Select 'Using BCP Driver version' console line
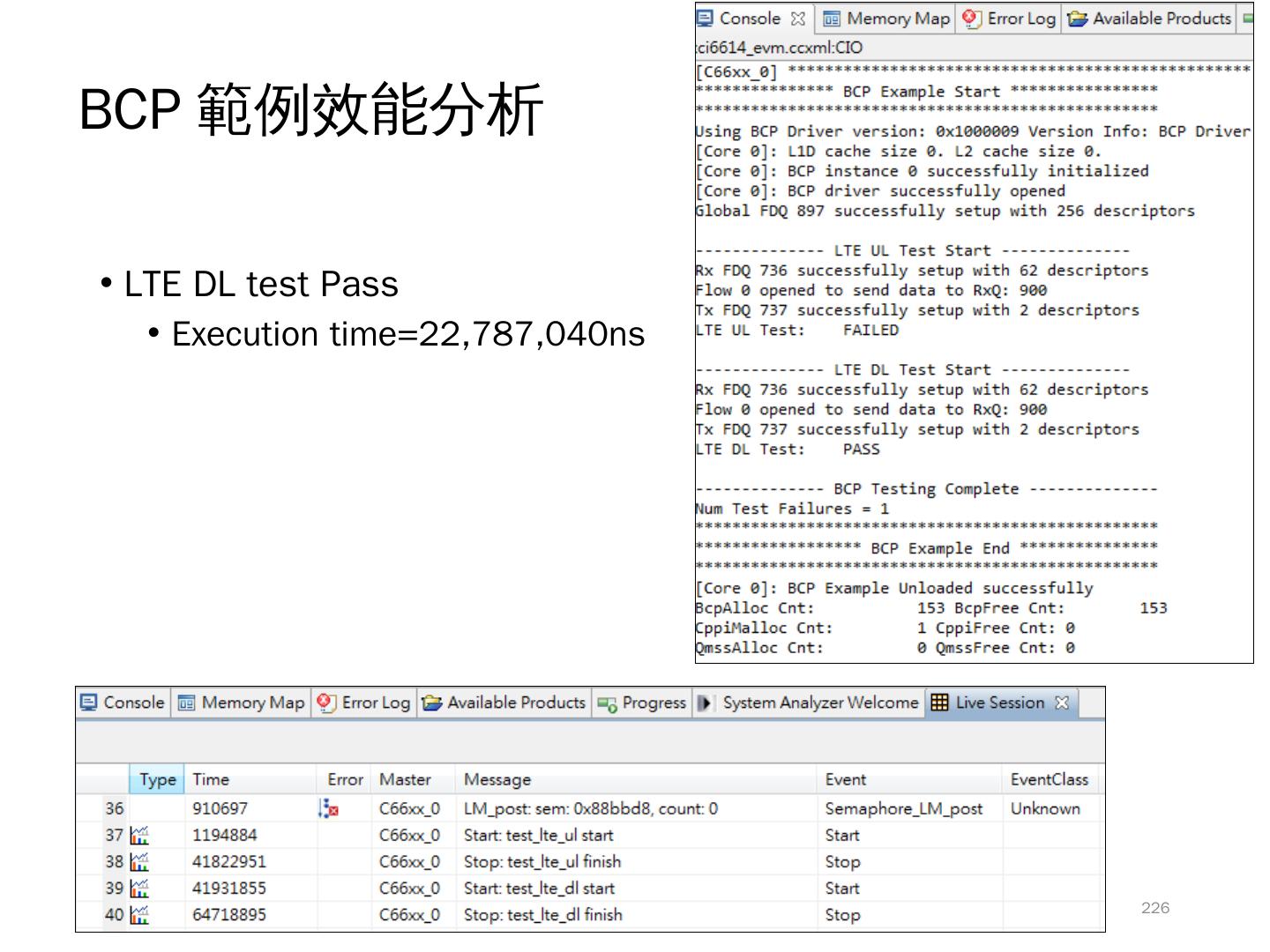The image size is (1270, 952). pyautogui.click(x=973, y=131)
